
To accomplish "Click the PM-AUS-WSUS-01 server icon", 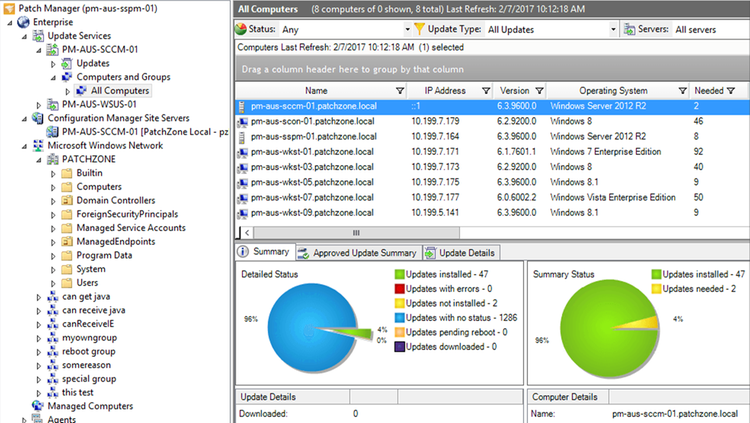I will tap(52, 104).
